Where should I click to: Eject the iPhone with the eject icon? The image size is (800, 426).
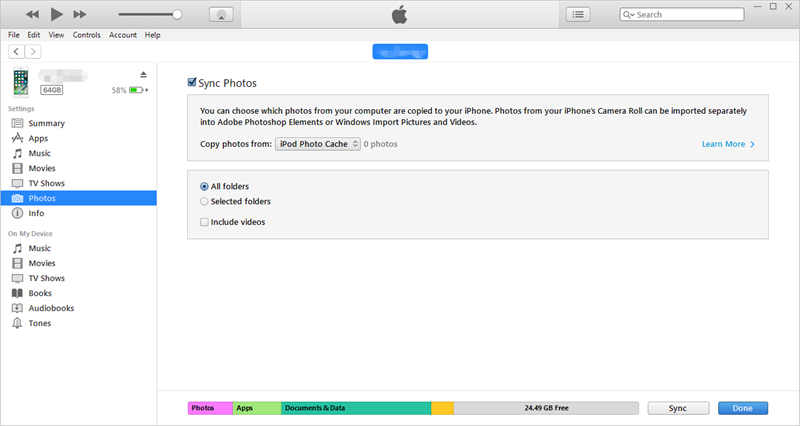(143, 74)
